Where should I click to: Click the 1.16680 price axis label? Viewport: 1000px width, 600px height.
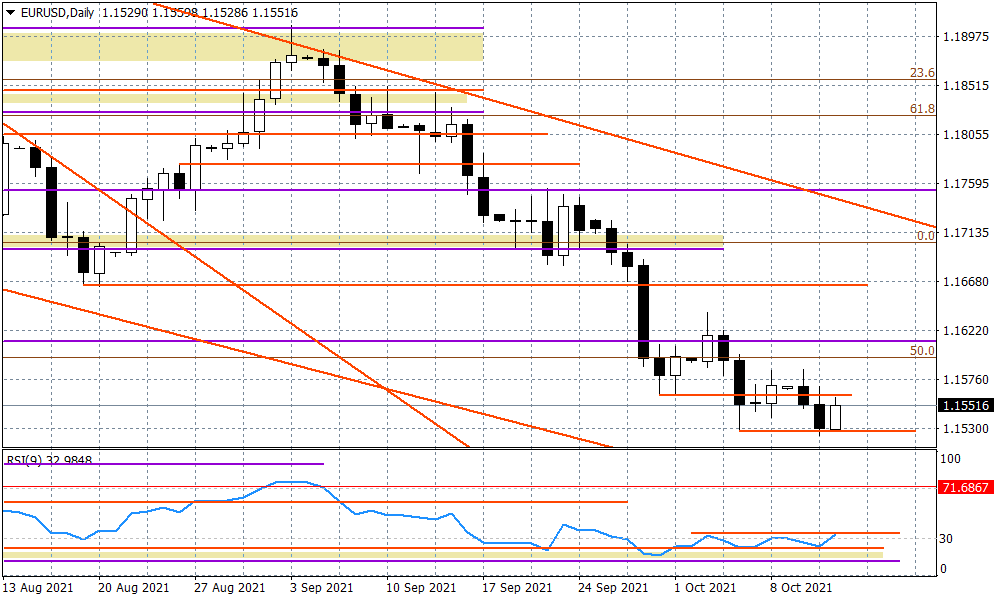(x=966, y=282)
